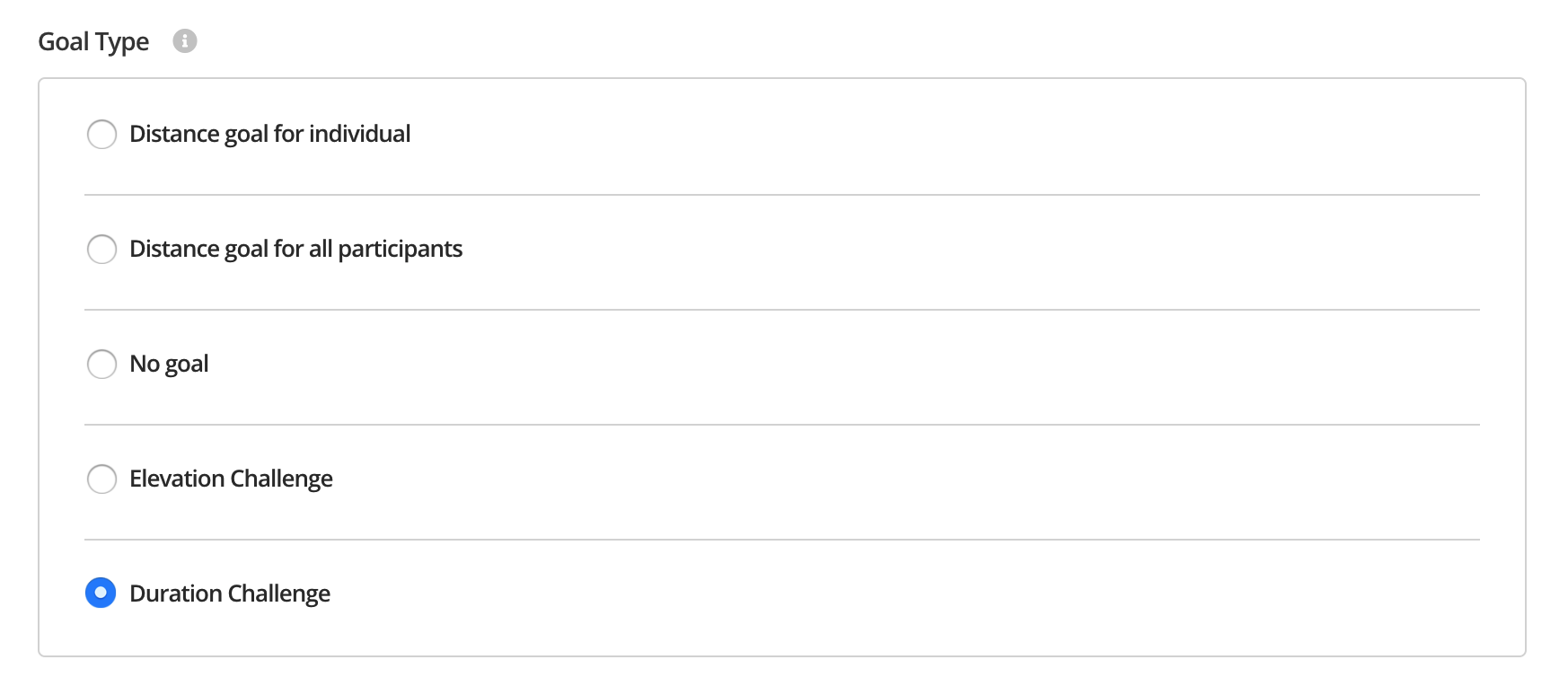Choose "Distance goal for all participants" radio button

[101, 250]
